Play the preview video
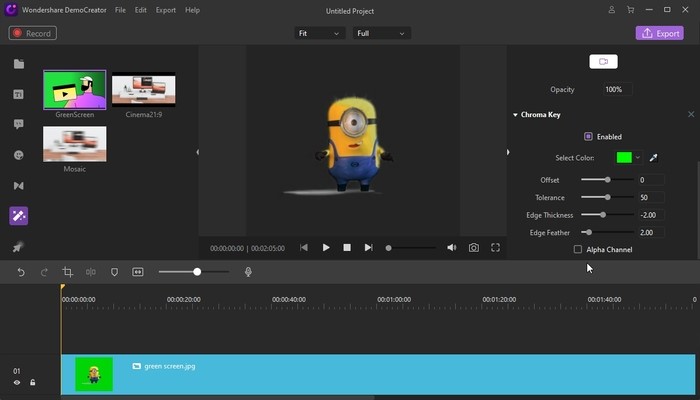Viewport: 700px width, 400px height. point(326,248)
